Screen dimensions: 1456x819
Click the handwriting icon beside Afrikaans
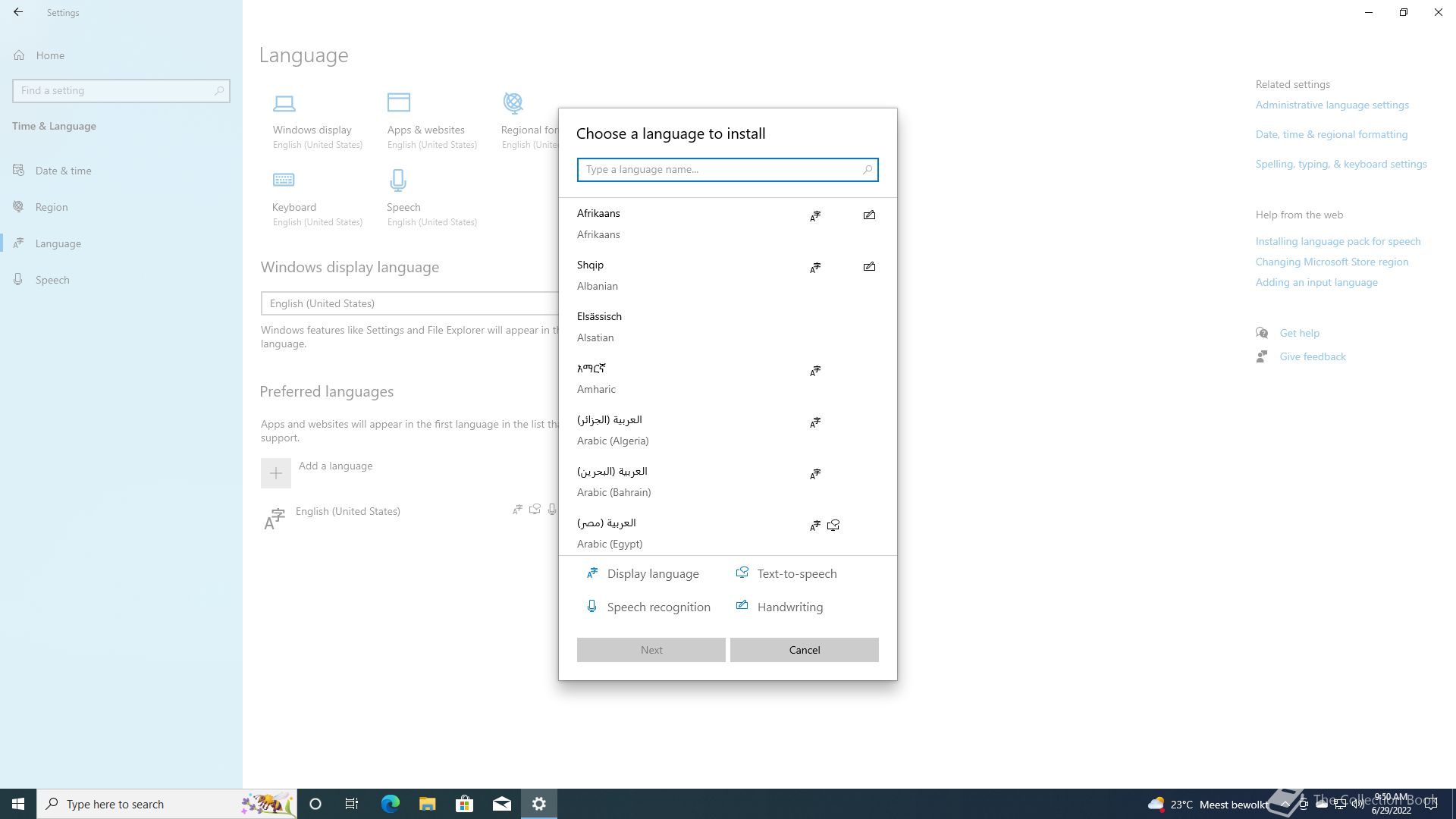[869, 215]
